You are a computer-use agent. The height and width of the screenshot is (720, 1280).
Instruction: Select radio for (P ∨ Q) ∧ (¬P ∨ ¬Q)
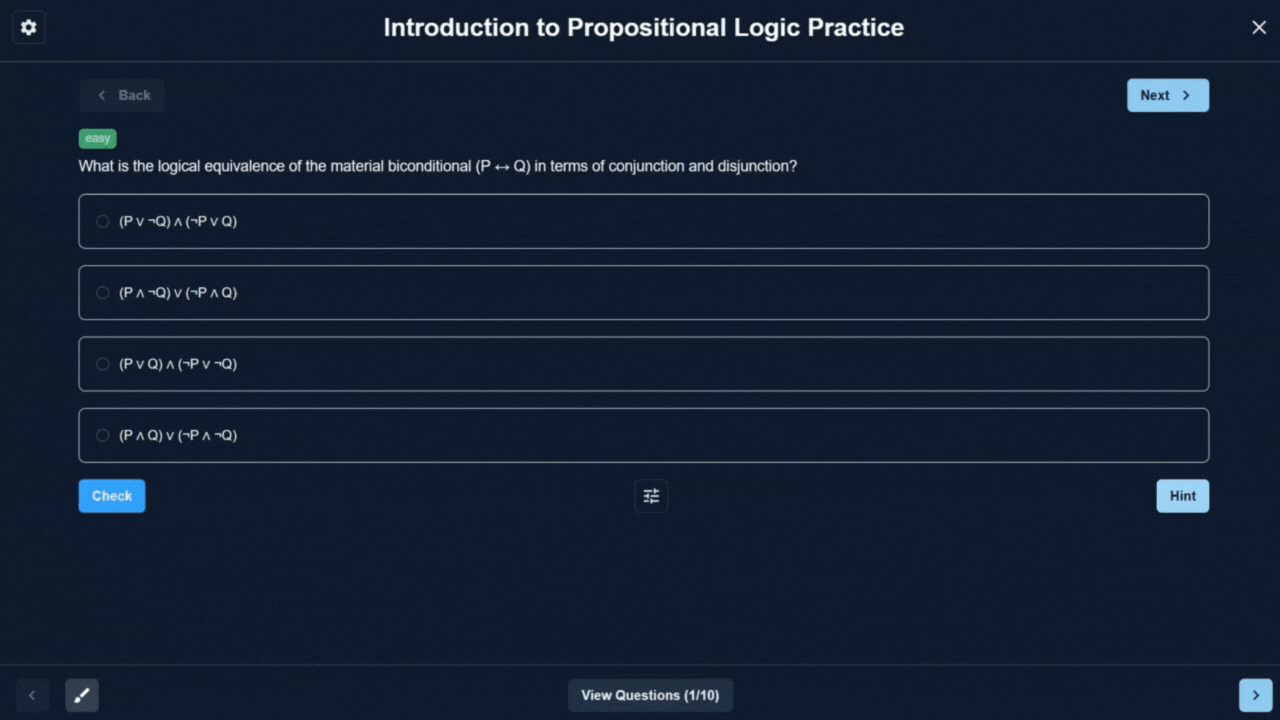(x=103, y=364)
